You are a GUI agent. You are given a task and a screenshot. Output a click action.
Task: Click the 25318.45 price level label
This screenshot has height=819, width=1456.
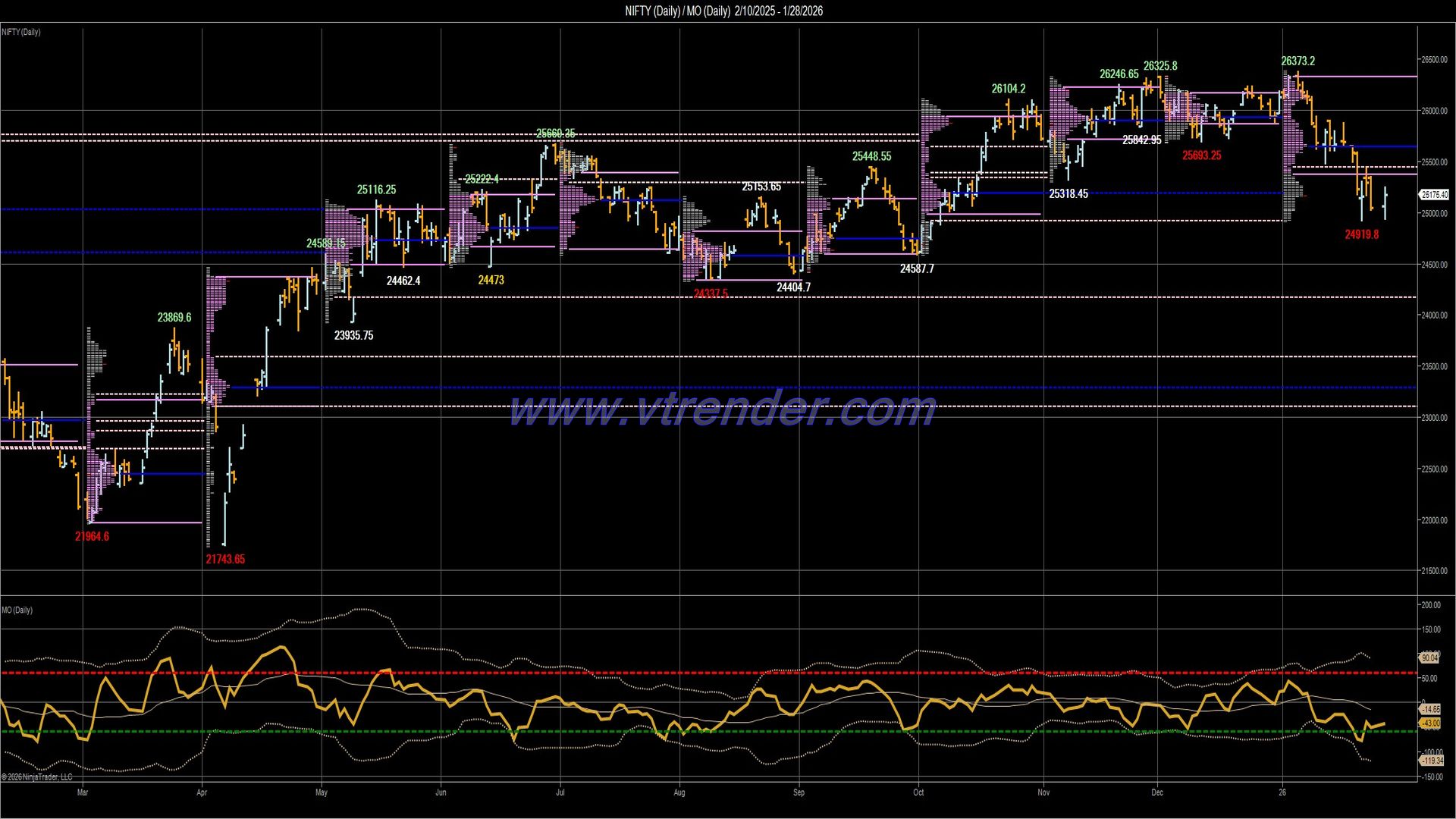[x=1069, y=193]
